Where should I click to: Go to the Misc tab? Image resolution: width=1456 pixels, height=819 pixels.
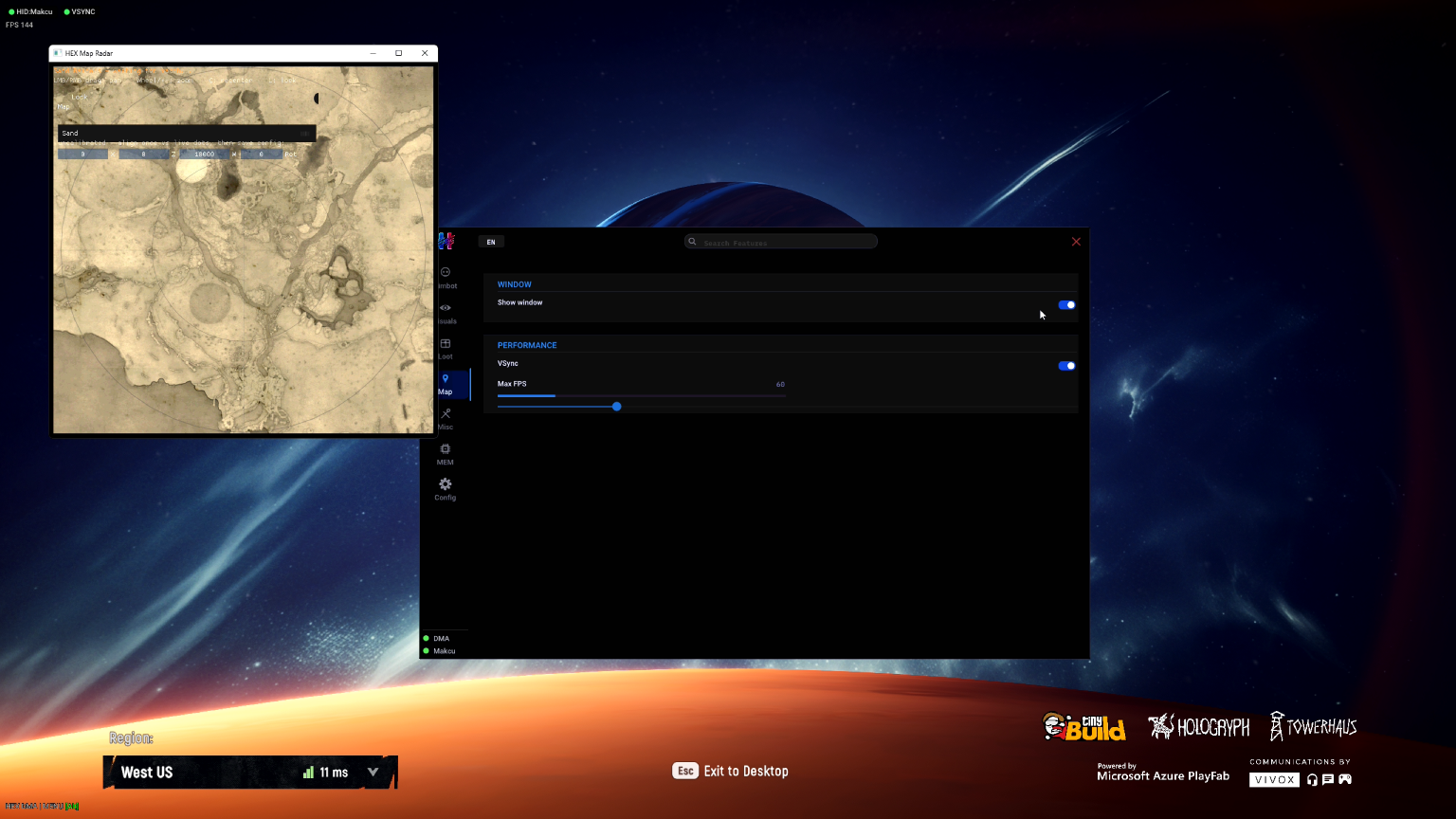coord(446,419)
